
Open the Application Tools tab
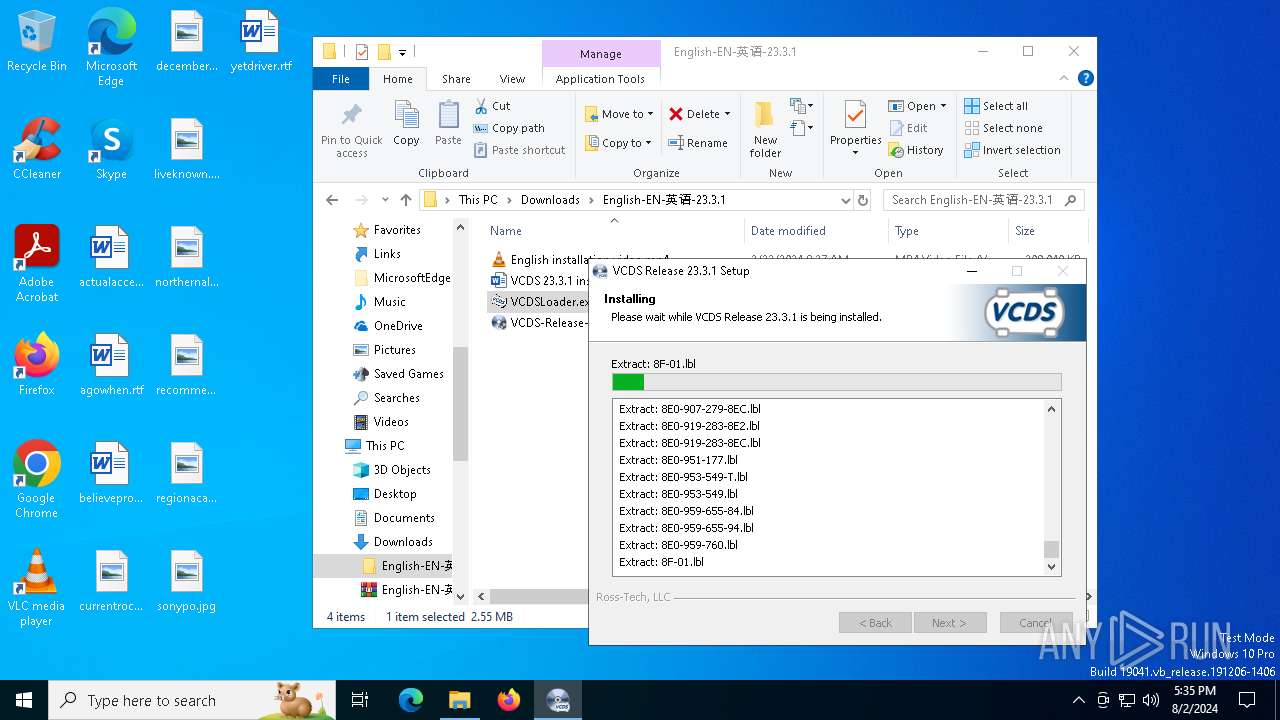(600, 79)
